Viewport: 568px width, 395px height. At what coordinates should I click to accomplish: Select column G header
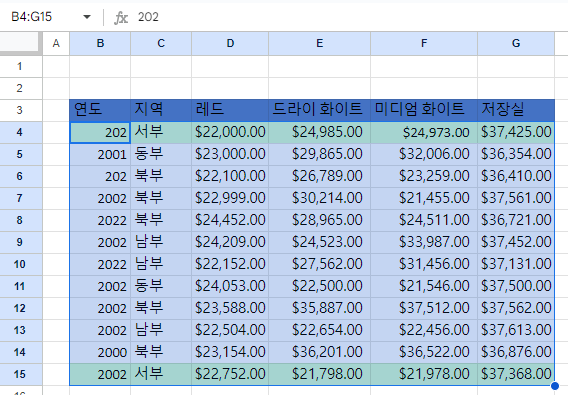click(516, 44)
